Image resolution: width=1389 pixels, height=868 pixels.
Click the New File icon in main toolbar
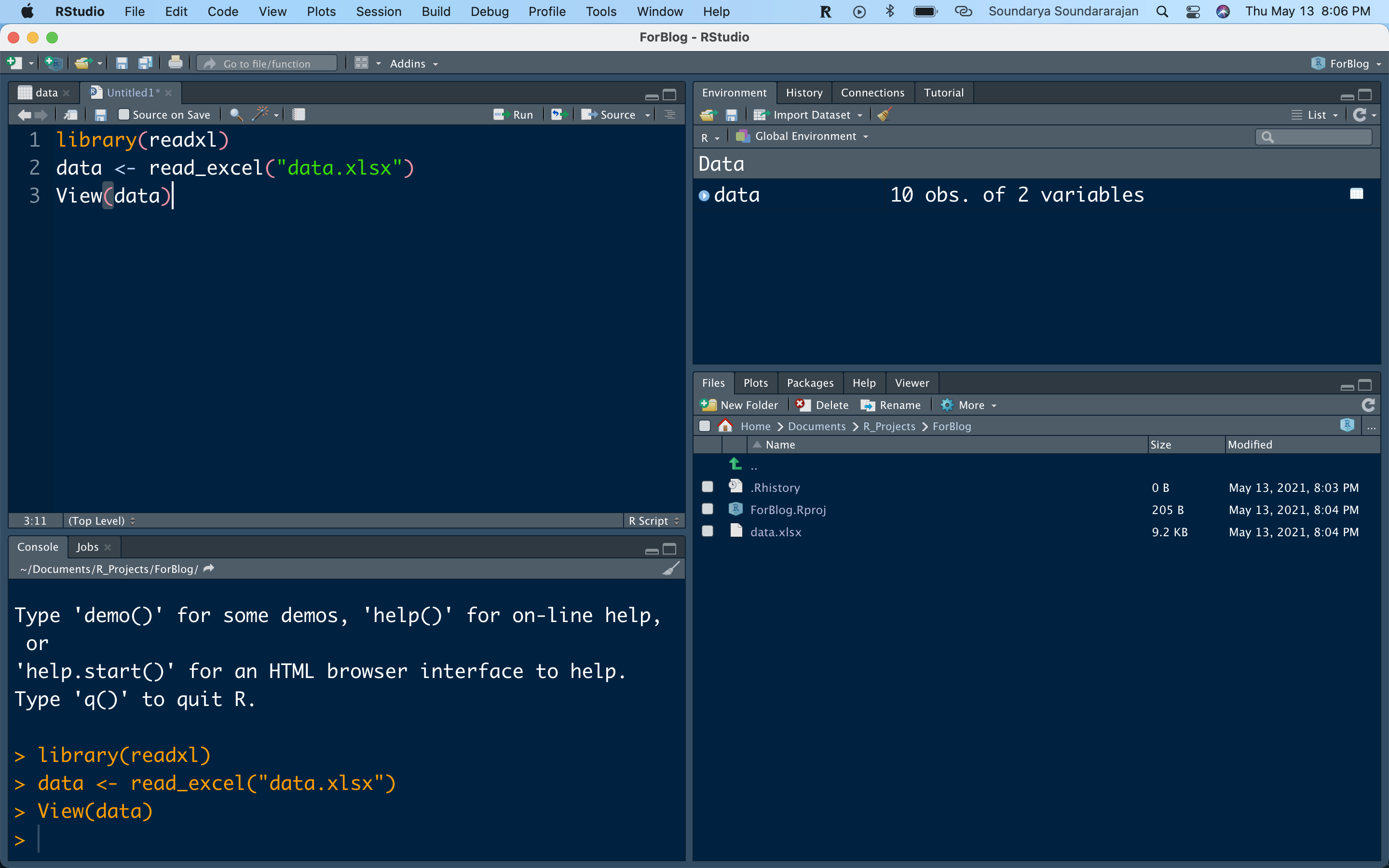click(14, 63)
